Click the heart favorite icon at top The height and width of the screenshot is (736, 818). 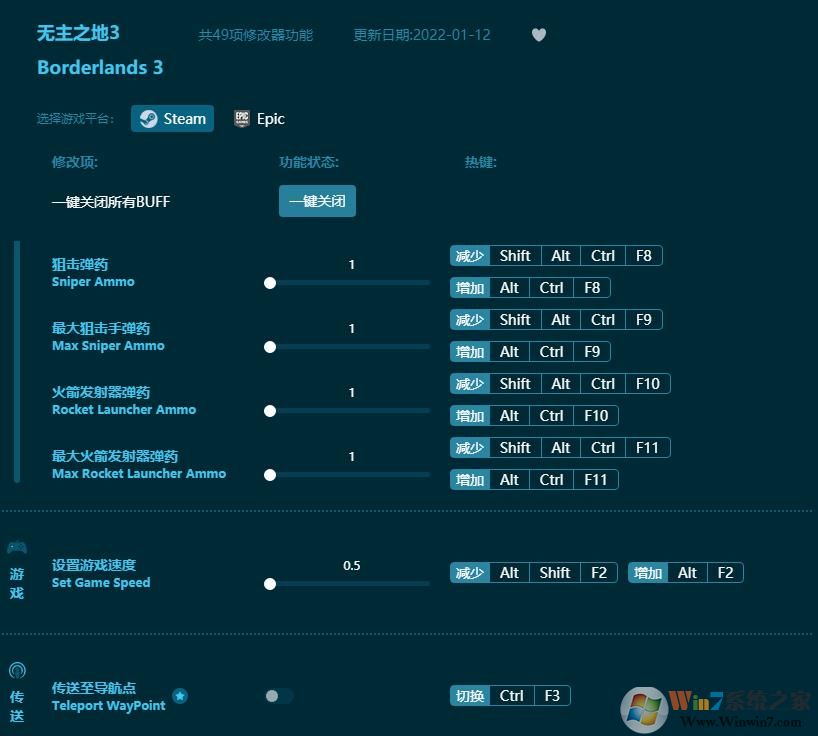pyautogui.click(x=538, y=35)
